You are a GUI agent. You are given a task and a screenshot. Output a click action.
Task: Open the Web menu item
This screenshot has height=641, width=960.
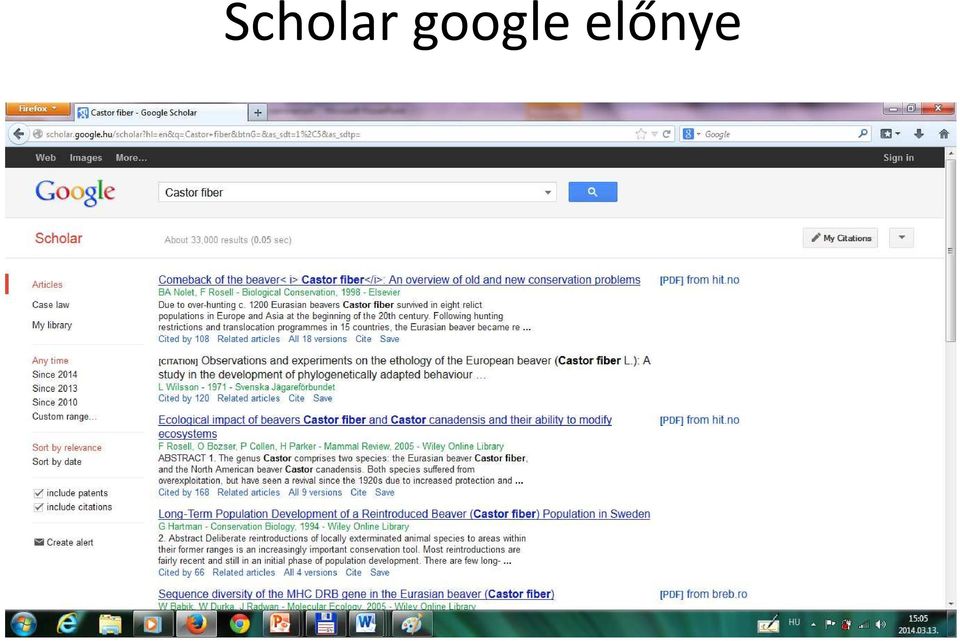[x=45, y=157]
